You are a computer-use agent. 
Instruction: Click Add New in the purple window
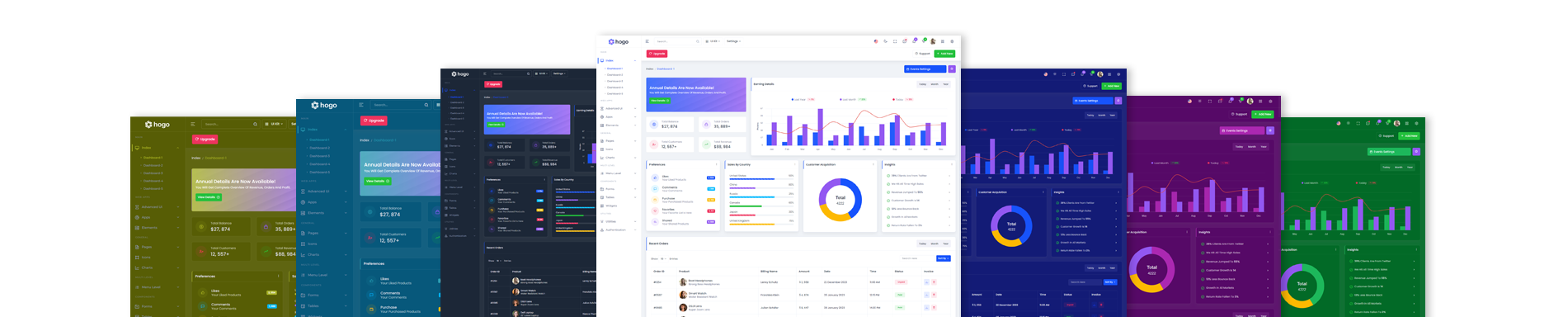[1263, 114]
